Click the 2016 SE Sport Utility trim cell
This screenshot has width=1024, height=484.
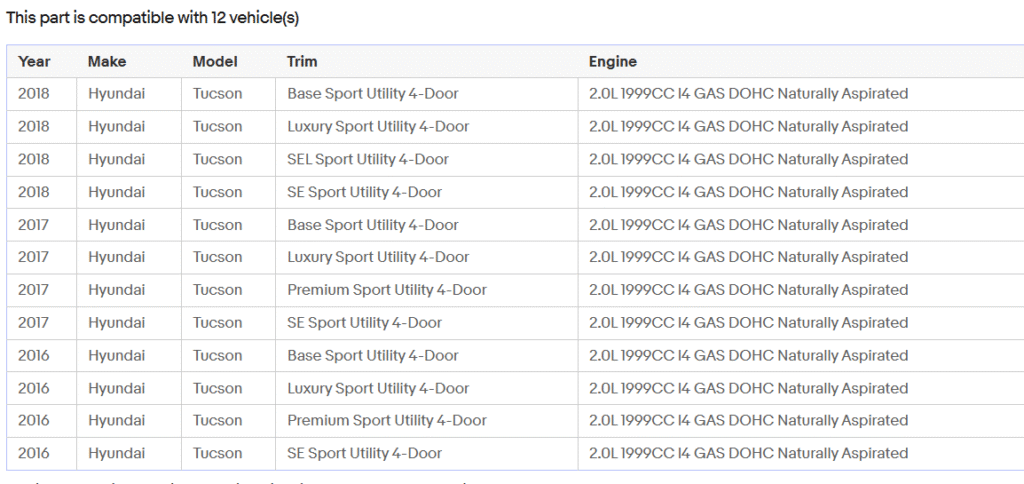[364, 453]
